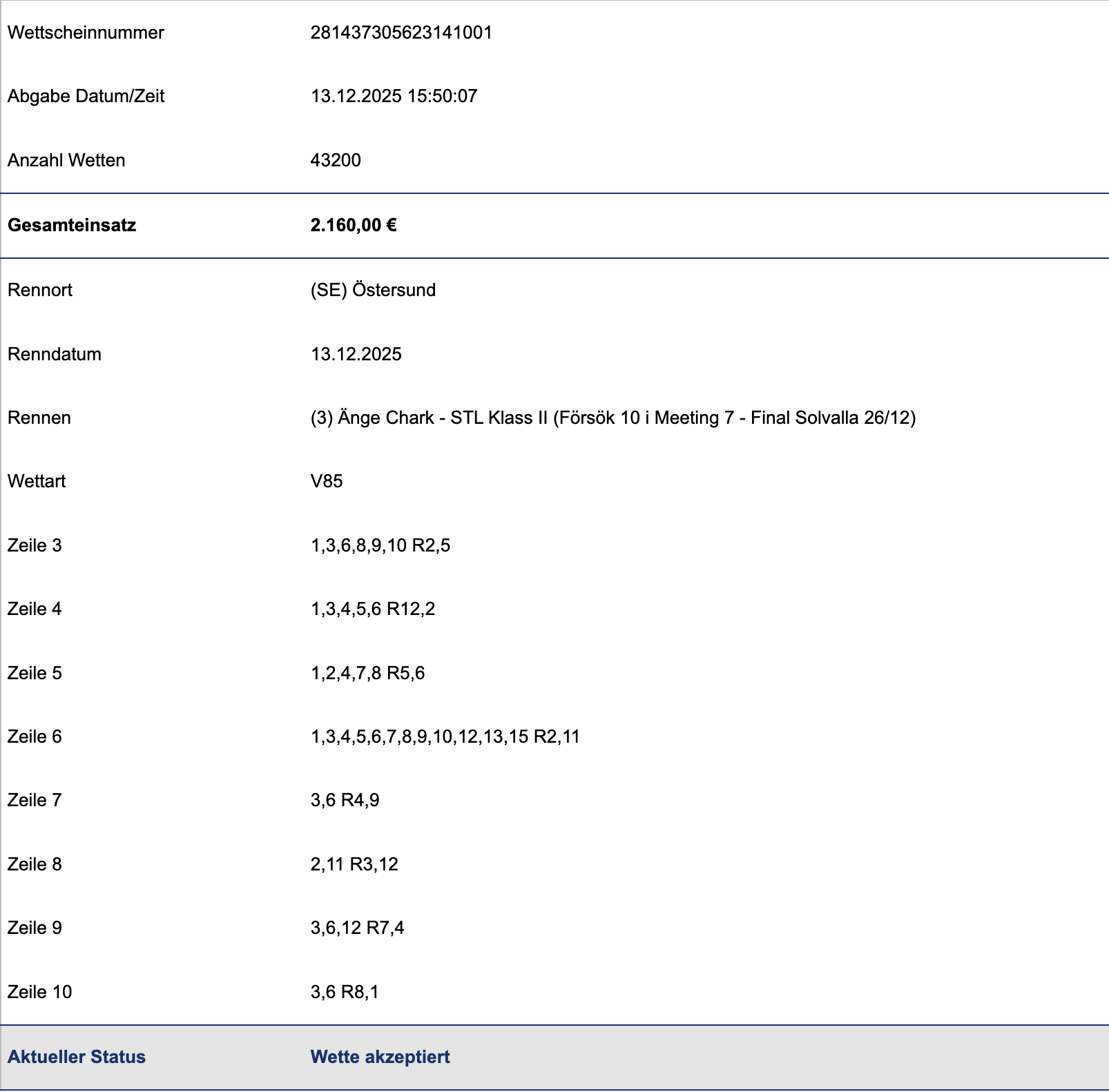Click the Wettscheinnummer label
Viewport: 1109px width, 1092px height.
pos(86,32)
